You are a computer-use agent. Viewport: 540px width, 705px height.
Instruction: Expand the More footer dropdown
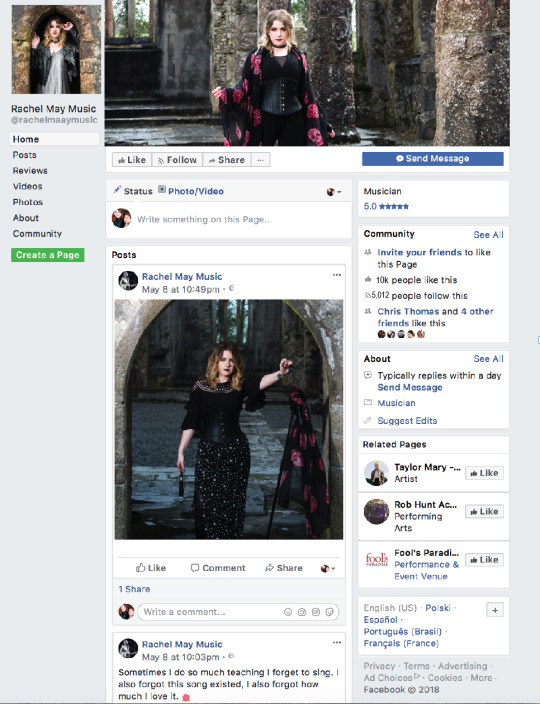tap(482, 678)
